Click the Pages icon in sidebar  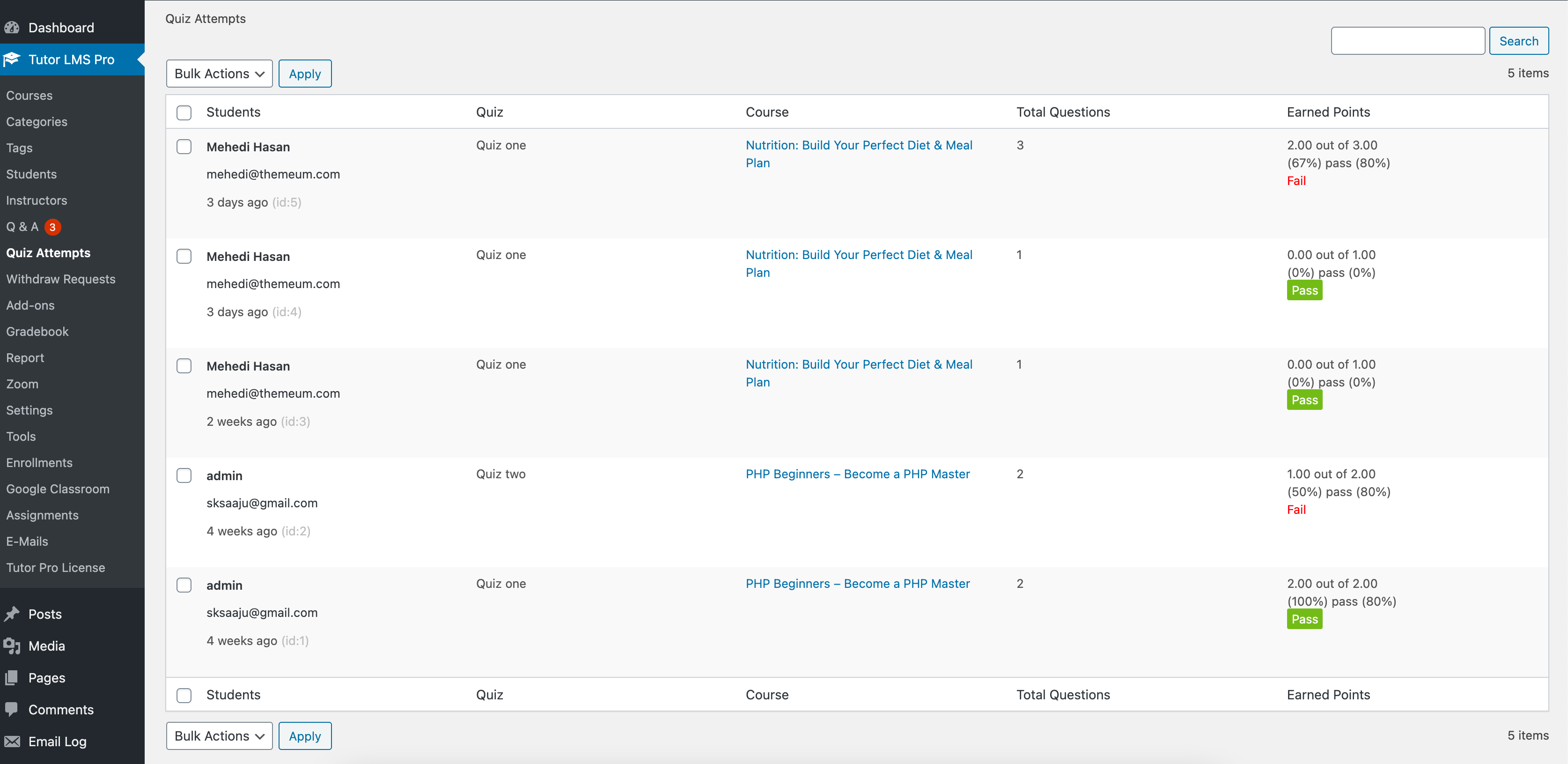pos(12,677)
